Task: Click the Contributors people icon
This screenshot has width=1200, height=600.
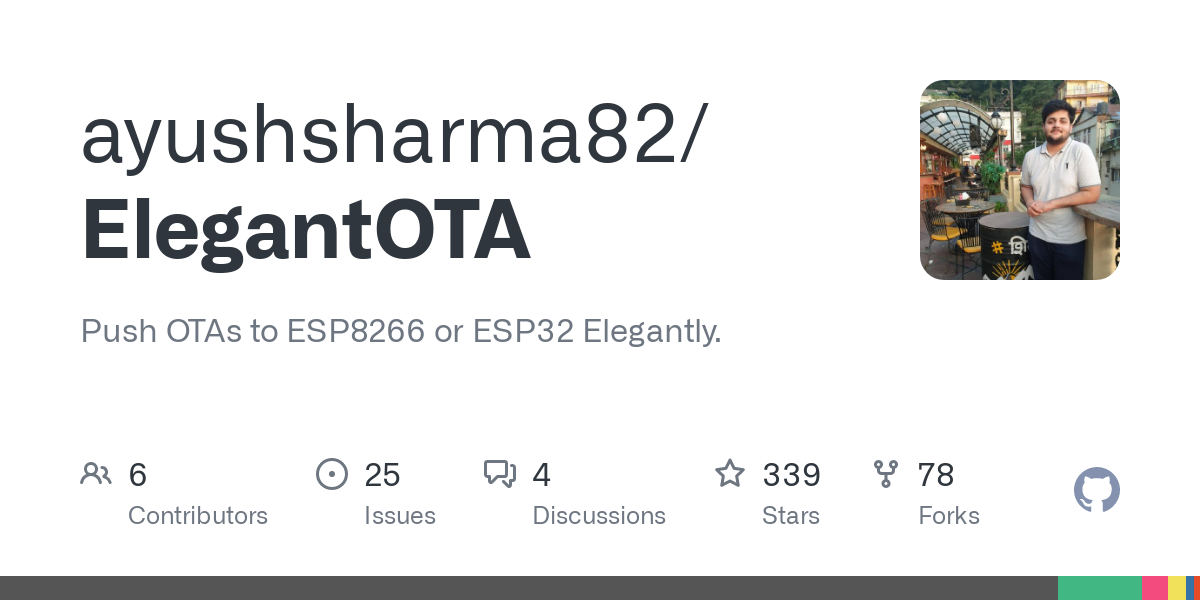Action: [96, 474]
